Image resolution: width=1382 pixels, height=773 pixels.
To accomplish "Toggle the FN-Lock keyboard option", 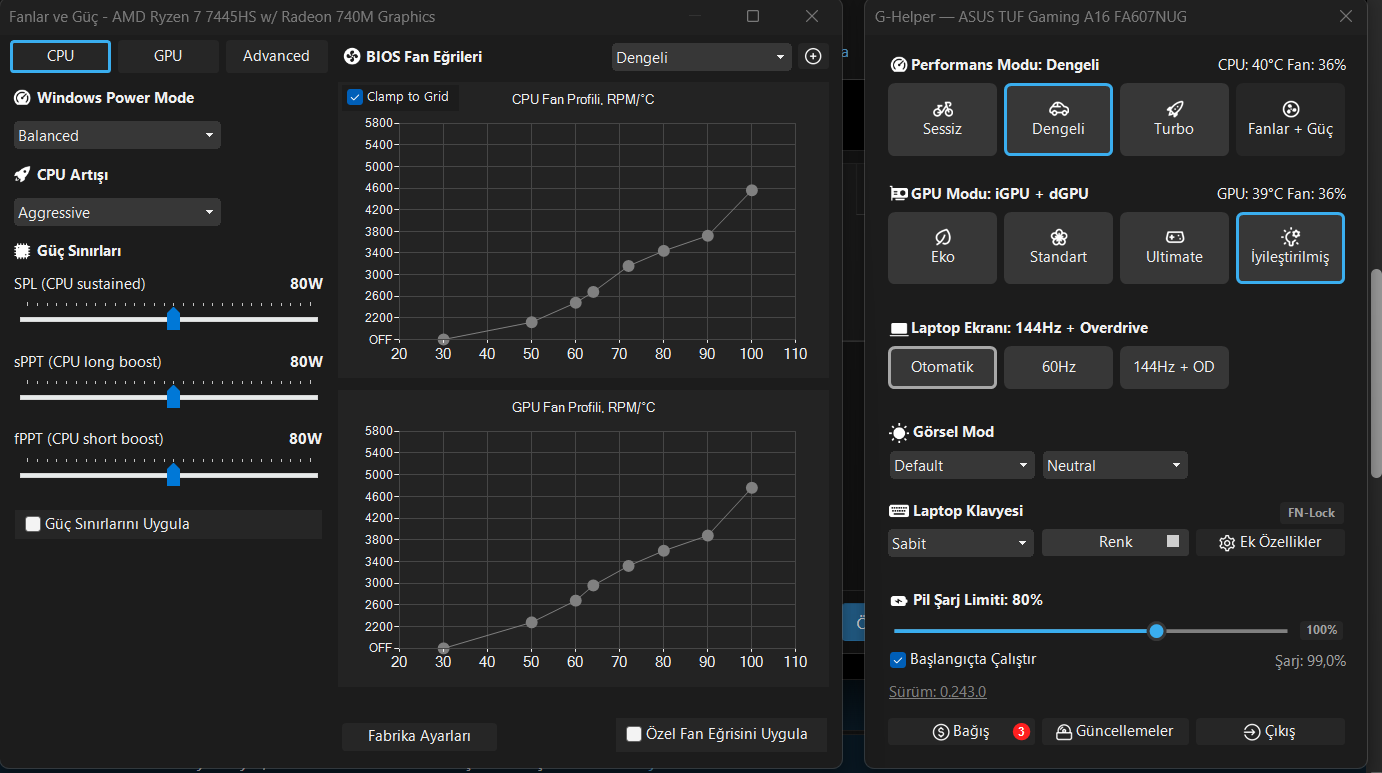I will [x=1311, y=513].
